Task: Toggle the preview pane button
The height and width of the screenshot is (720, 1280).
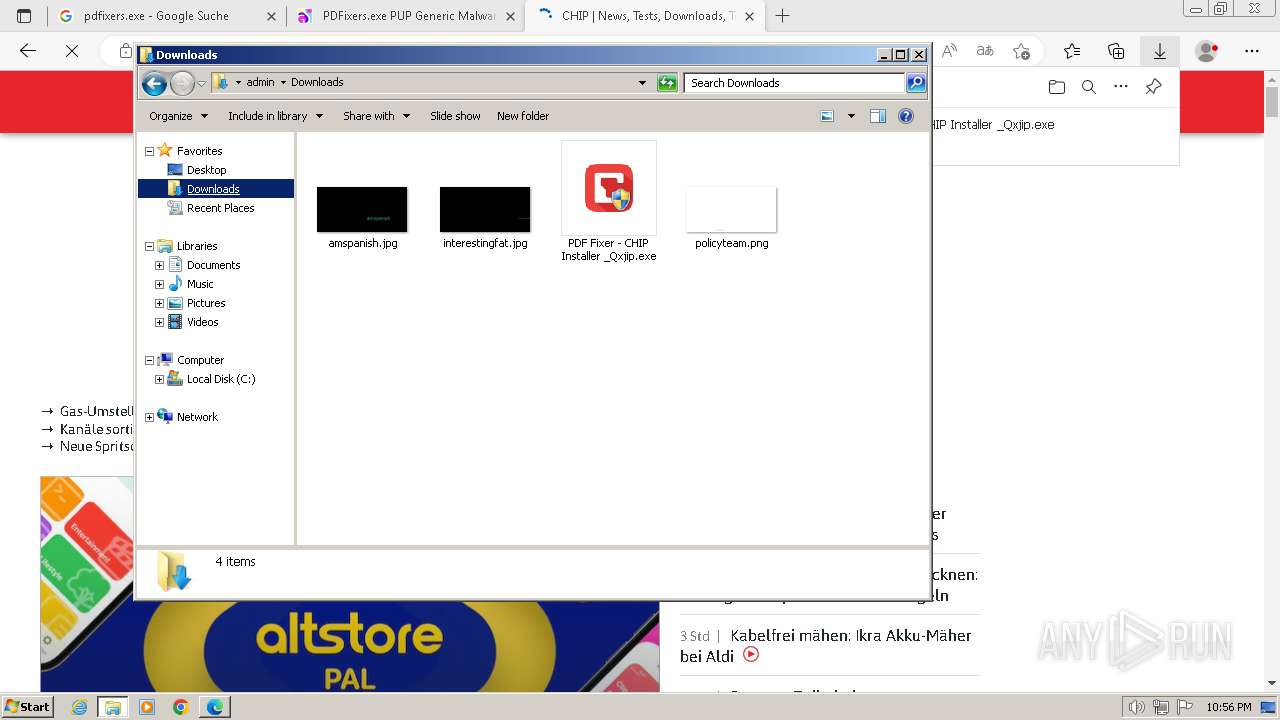Action: click(x=878, y=116)
